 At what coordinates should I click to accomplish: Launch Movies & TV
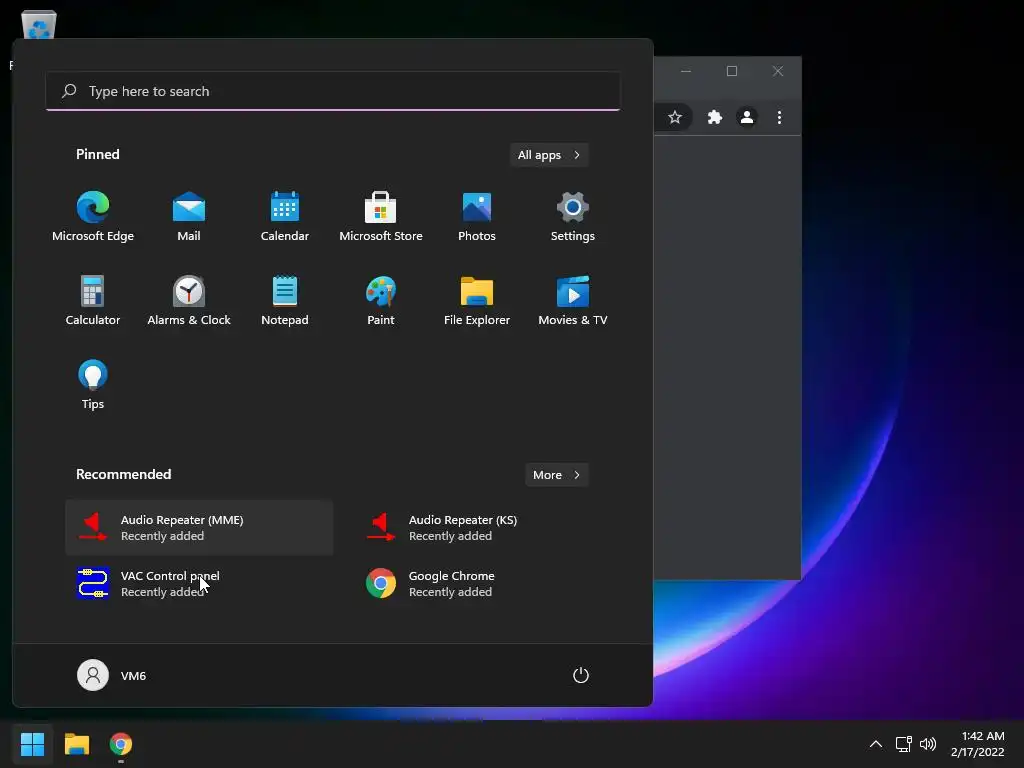pos(573,300)
